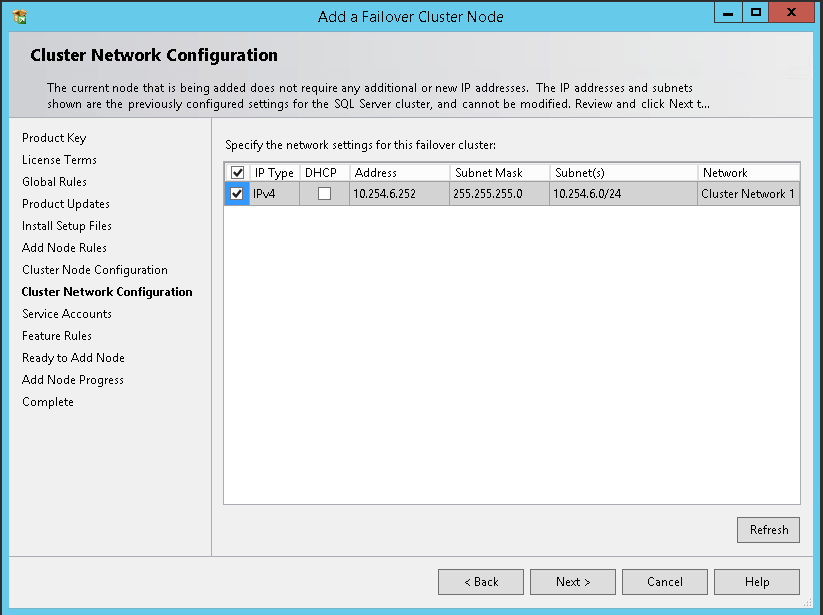Viewport: 823px width, 615px height.
Task: Click the Network column header
Action: [749, 173]
